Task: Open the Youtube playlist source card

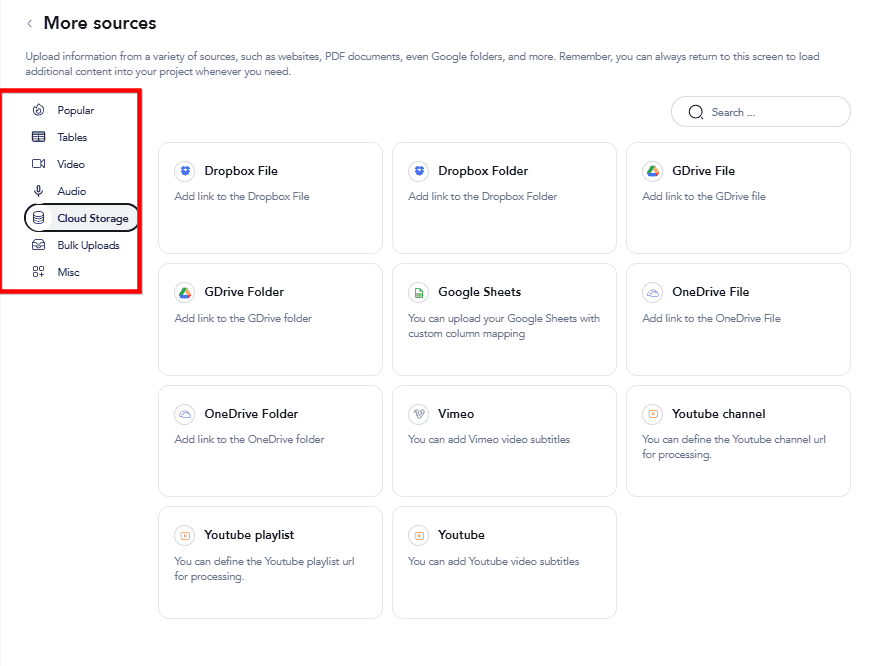Action: [x=270, y=562]
